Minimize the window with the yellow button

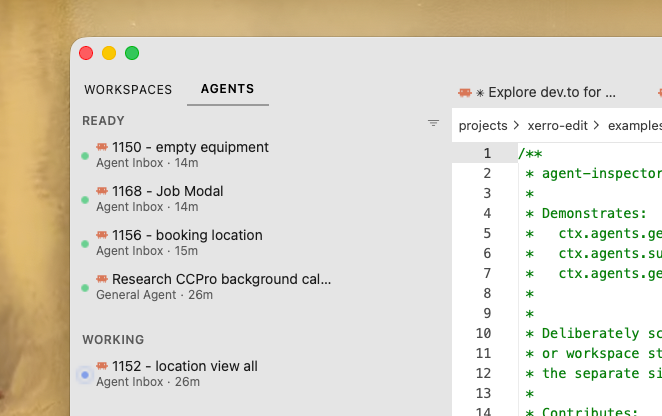109,53
